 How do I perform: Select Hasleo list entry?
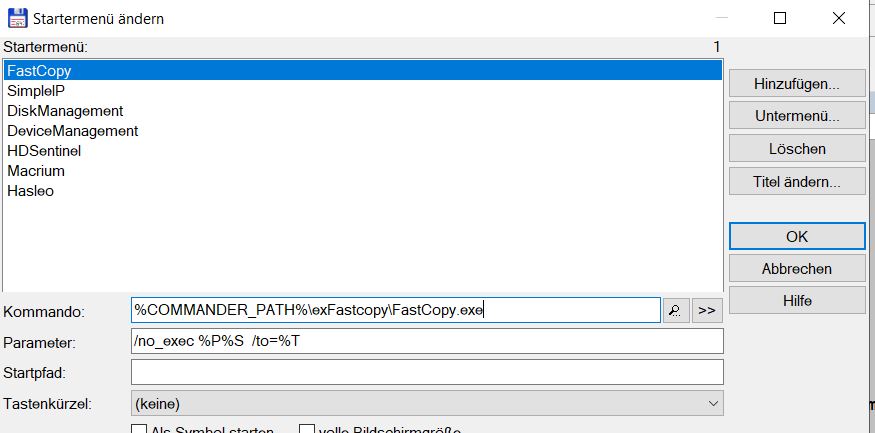coord(362,191)
